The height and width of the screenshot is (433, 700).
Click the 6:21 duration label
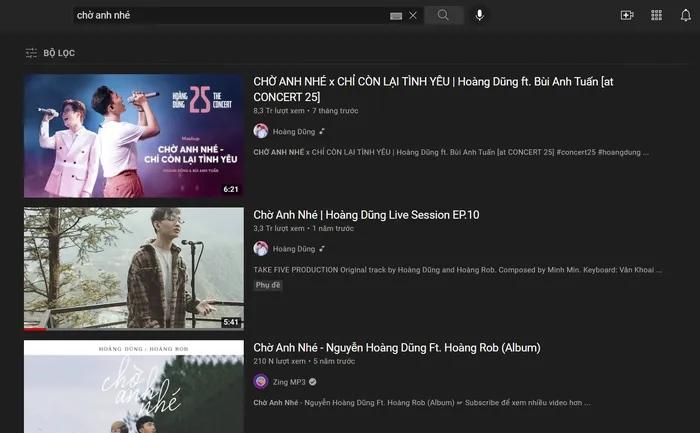click(231, 189)
